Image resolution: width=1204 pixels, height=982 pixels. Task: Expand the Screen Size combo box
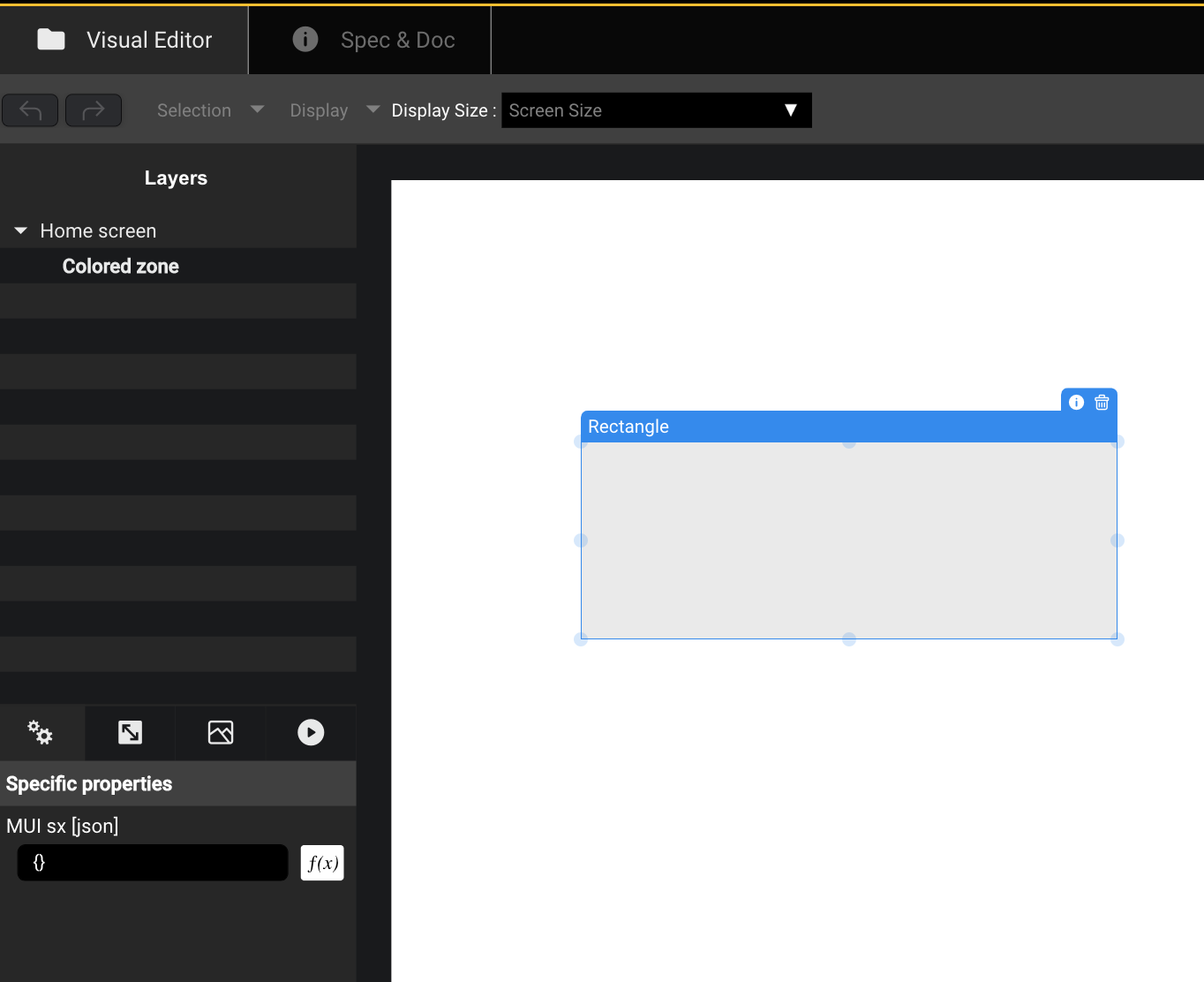(x=656, y=110)
